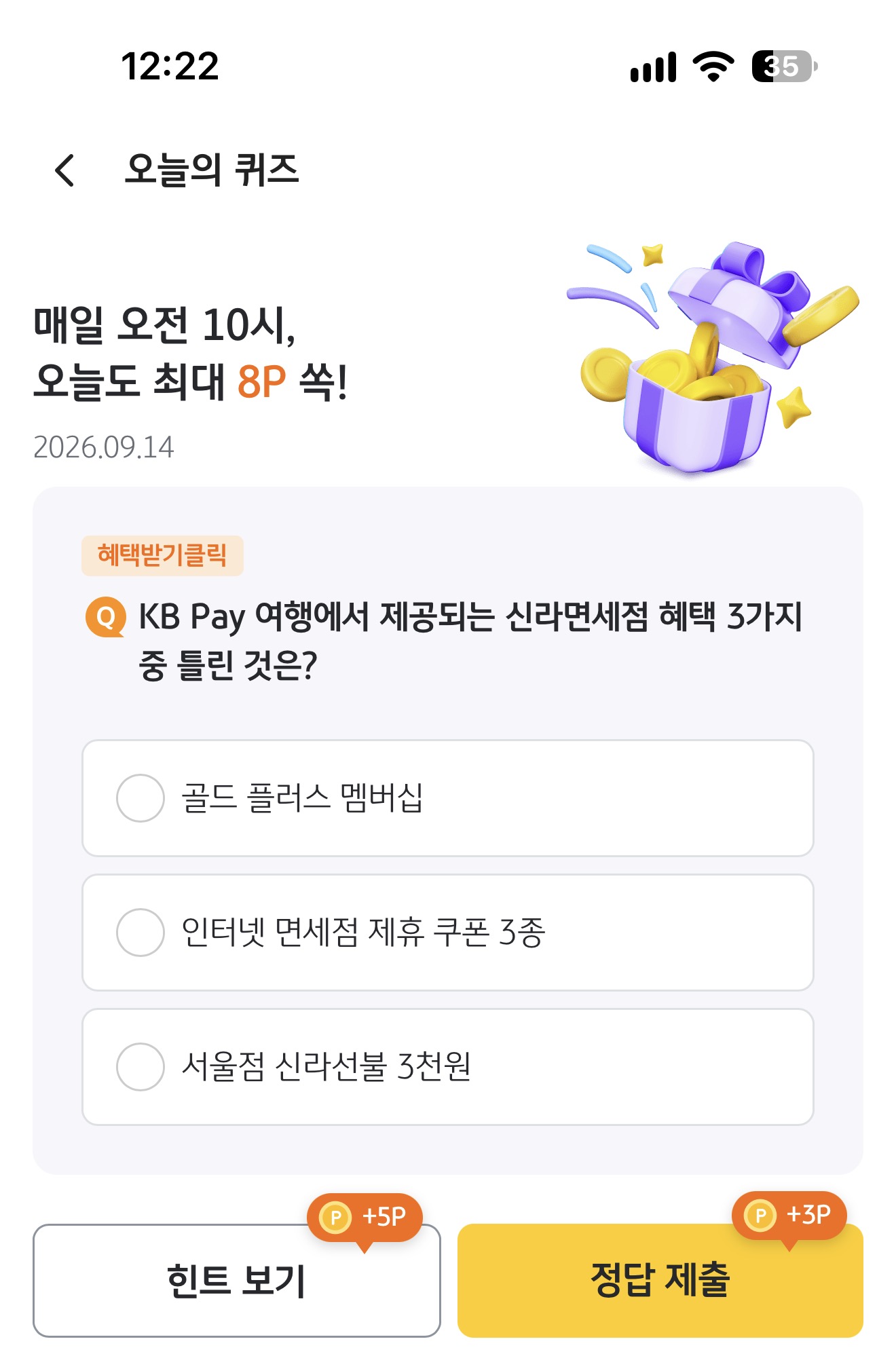Tap the 혜택받기클릭 orange tag

(x=162, y=555)
